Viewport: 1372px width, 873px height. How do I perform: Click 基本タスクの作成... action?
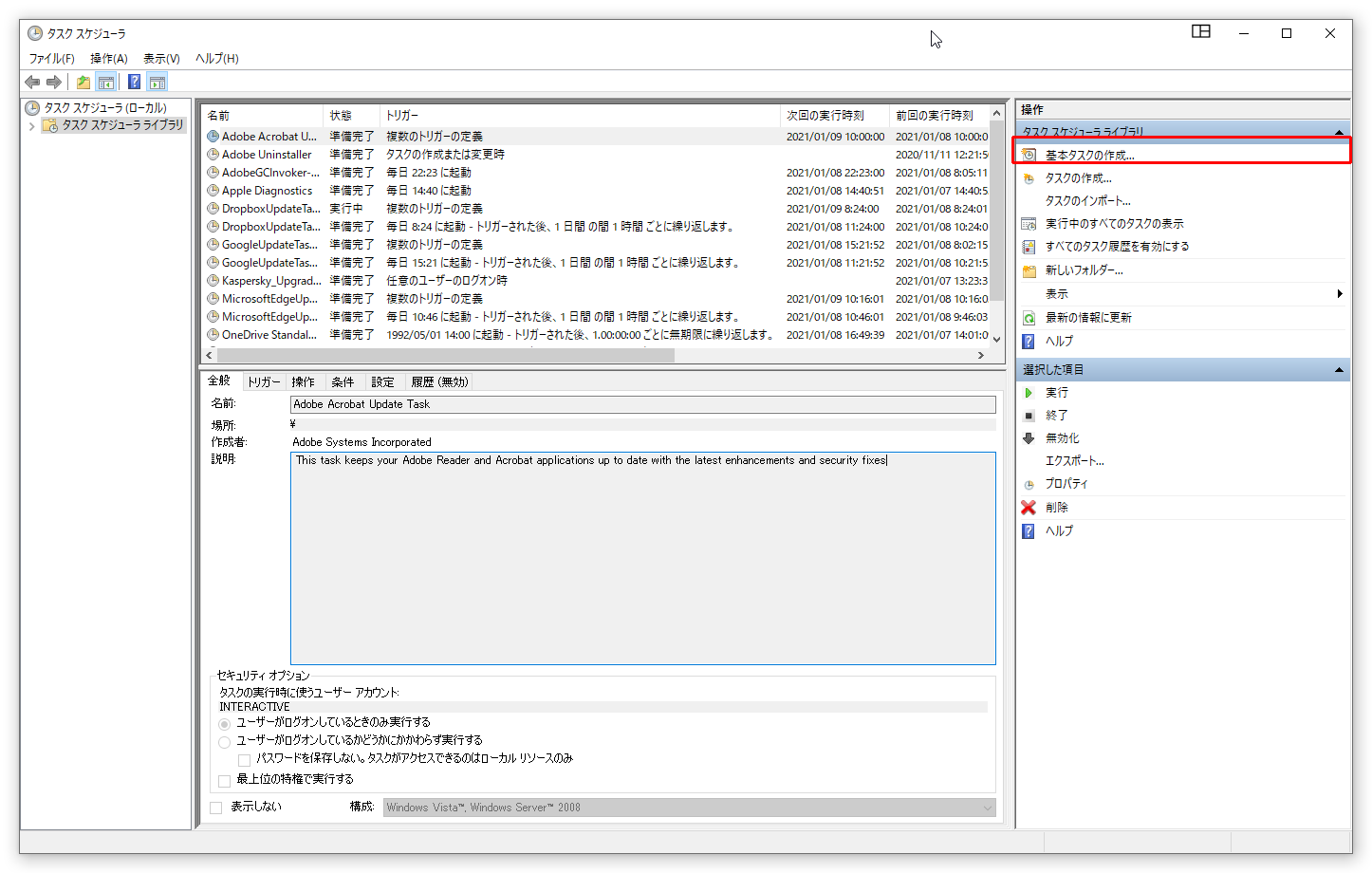tap(1089, 156)
